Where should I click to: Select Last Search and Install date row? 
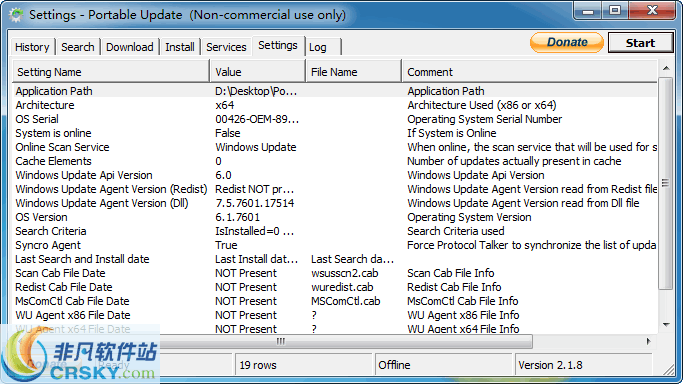[x=335, y=259]
